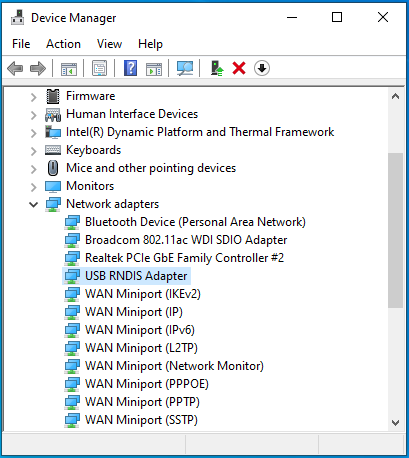Collapse the Network adapters category
The width and height of the screenshot is (409, 458).
tap(33, 204)
